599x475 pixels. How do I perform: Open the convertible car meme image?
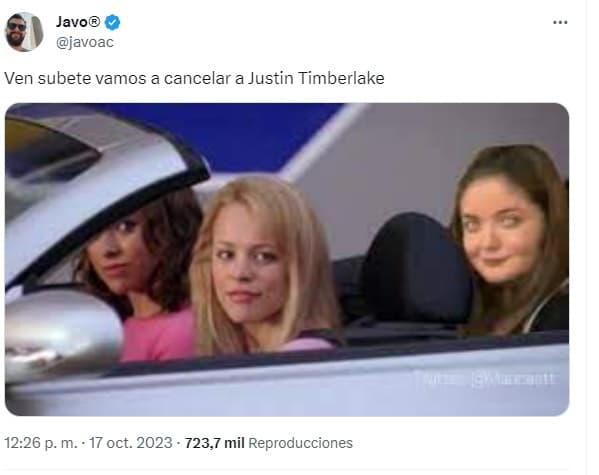pyautogui.click(x=287, y=259)
